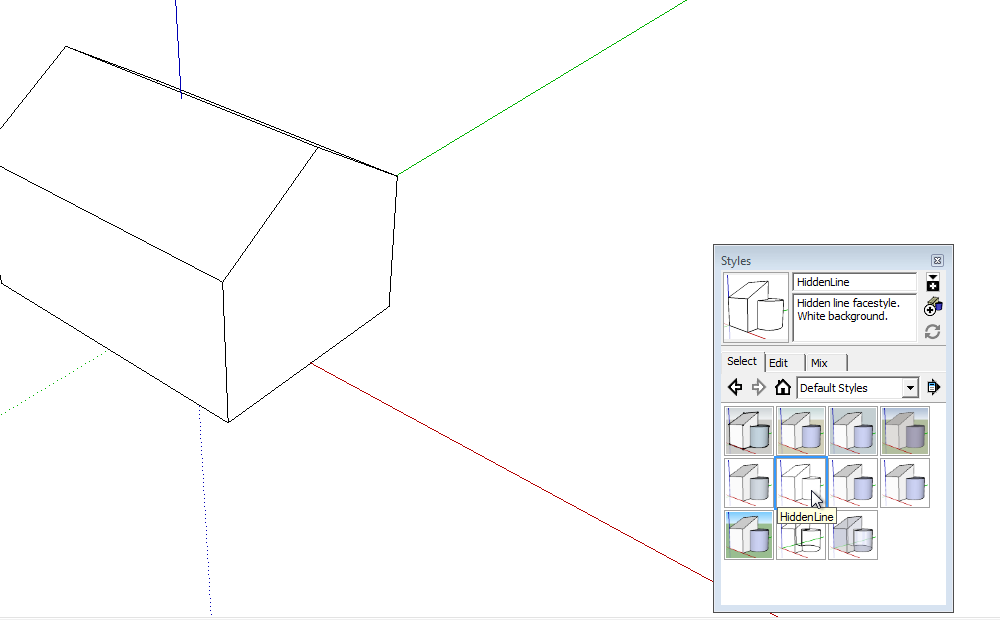The width and height of the screenshot is (1000, 620).
Task: Switch to the Edit tab
Action: pyautogui.click(x=779, y=363)
